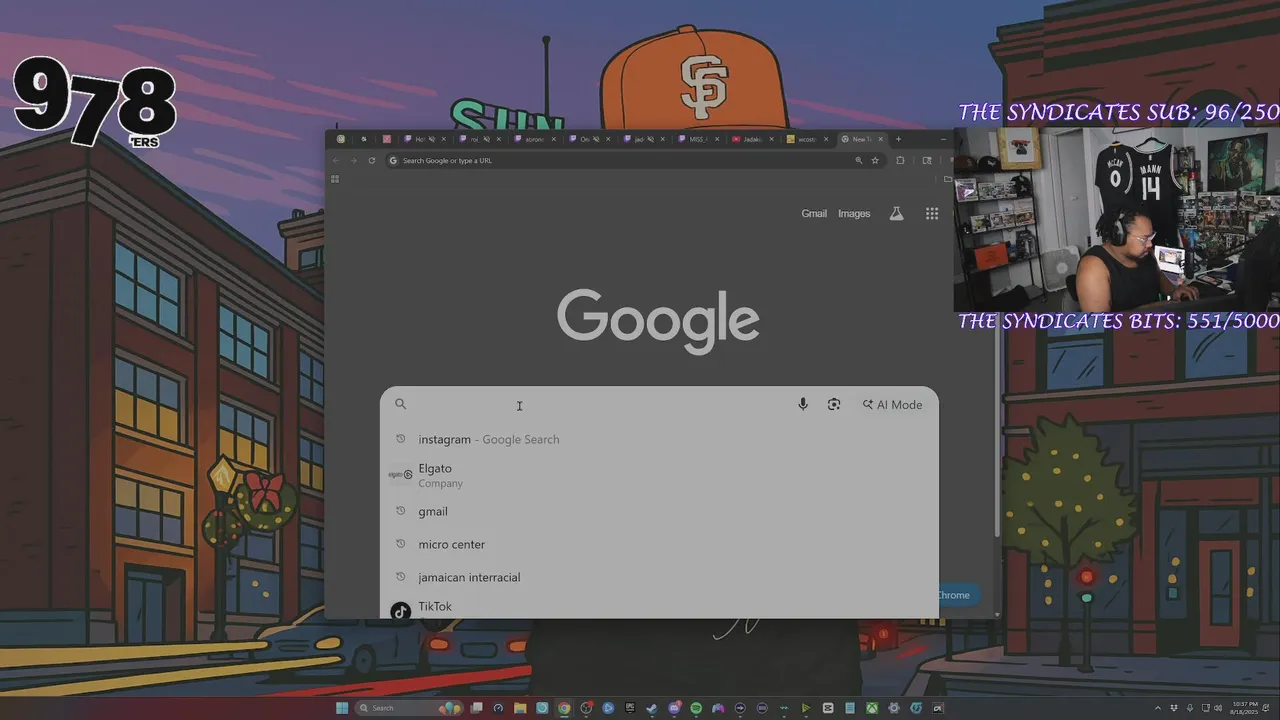Open the Images link on the Google page
The width and height of the screenshot is (1280, 720).
pyautogui.click(x=854, y=213)
